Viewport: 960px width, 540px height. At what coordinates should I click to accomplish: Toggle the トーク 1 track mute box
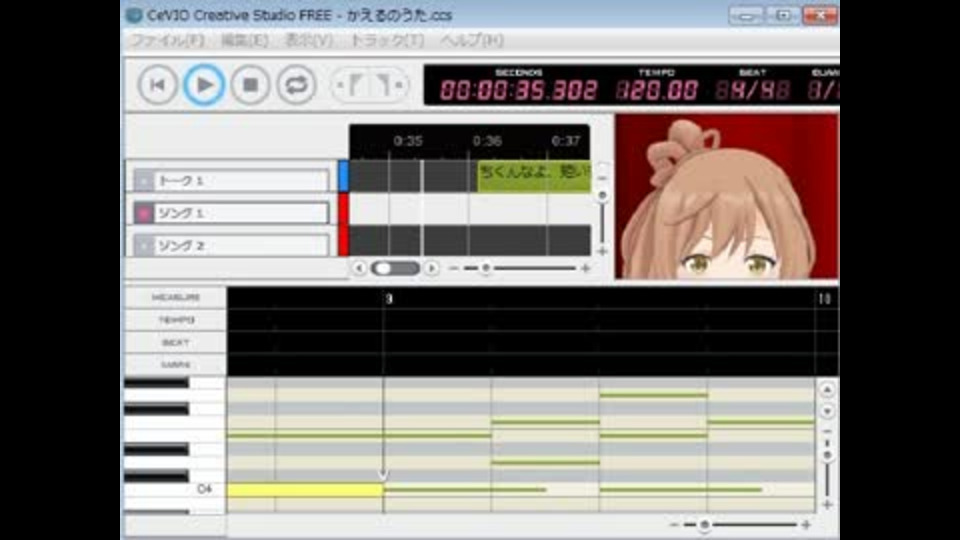coord(143,181)
